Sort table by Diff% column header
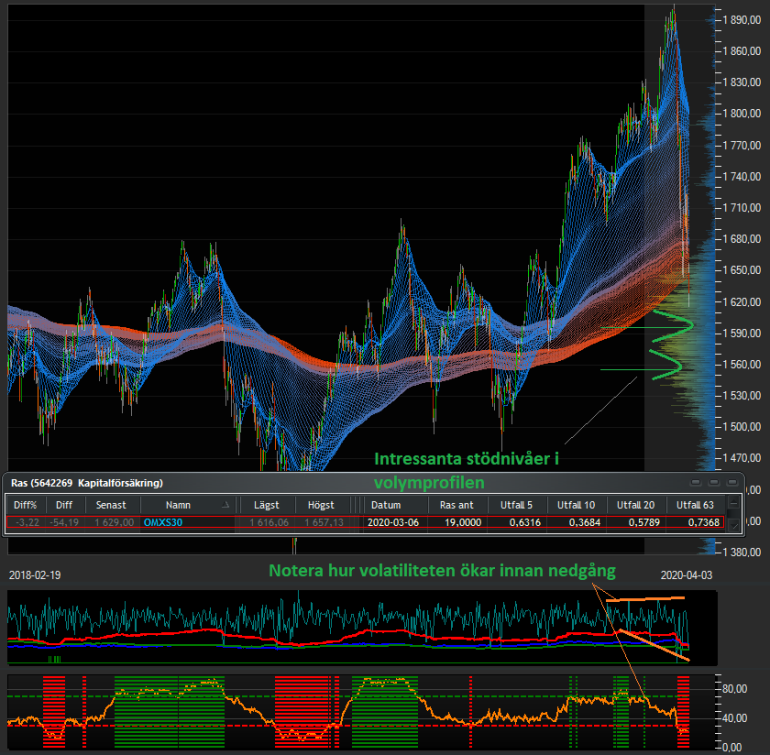770x755 pixels. click(27, 505)
